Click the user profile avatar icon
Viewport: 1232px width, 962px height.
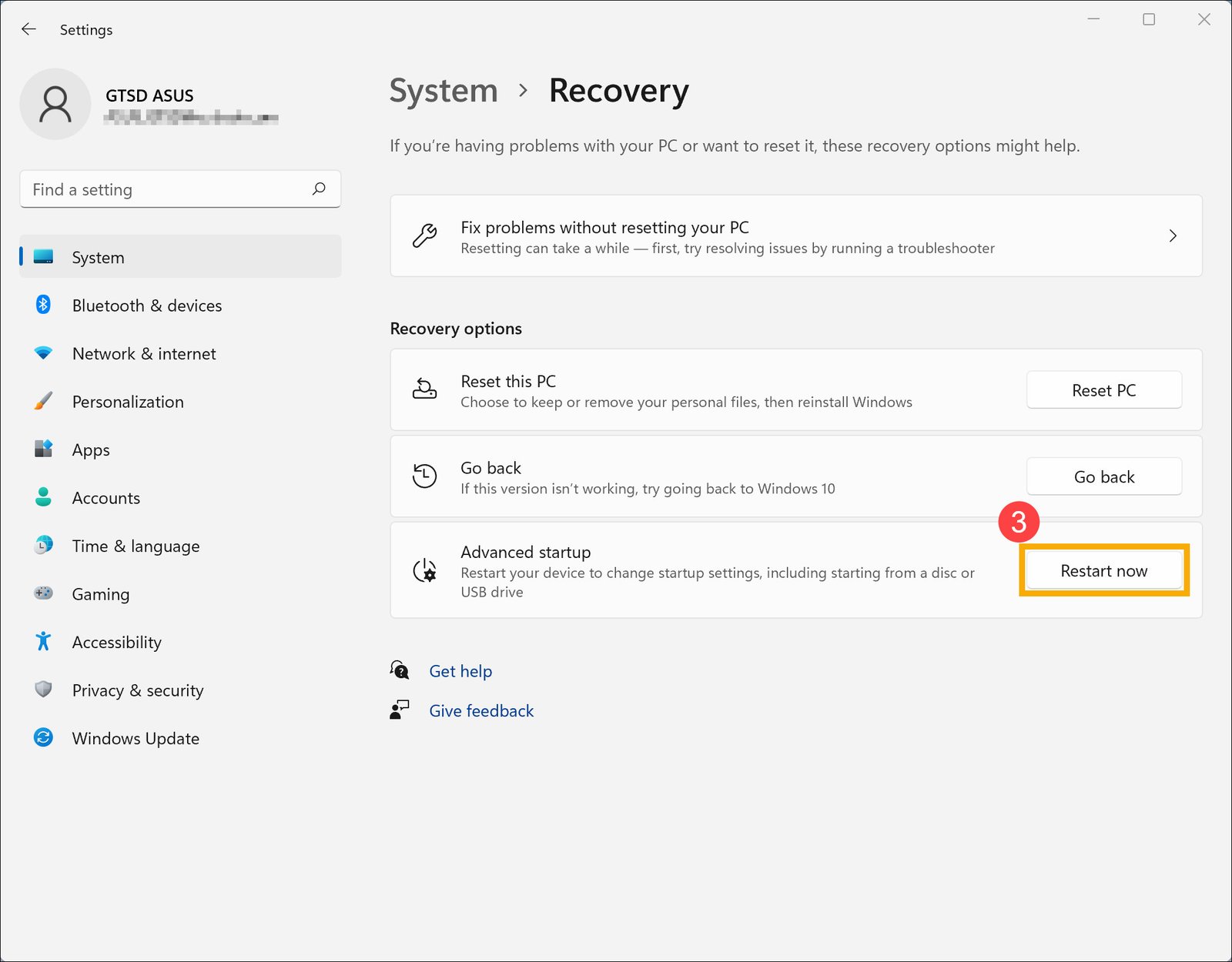[x=55, y=104]
